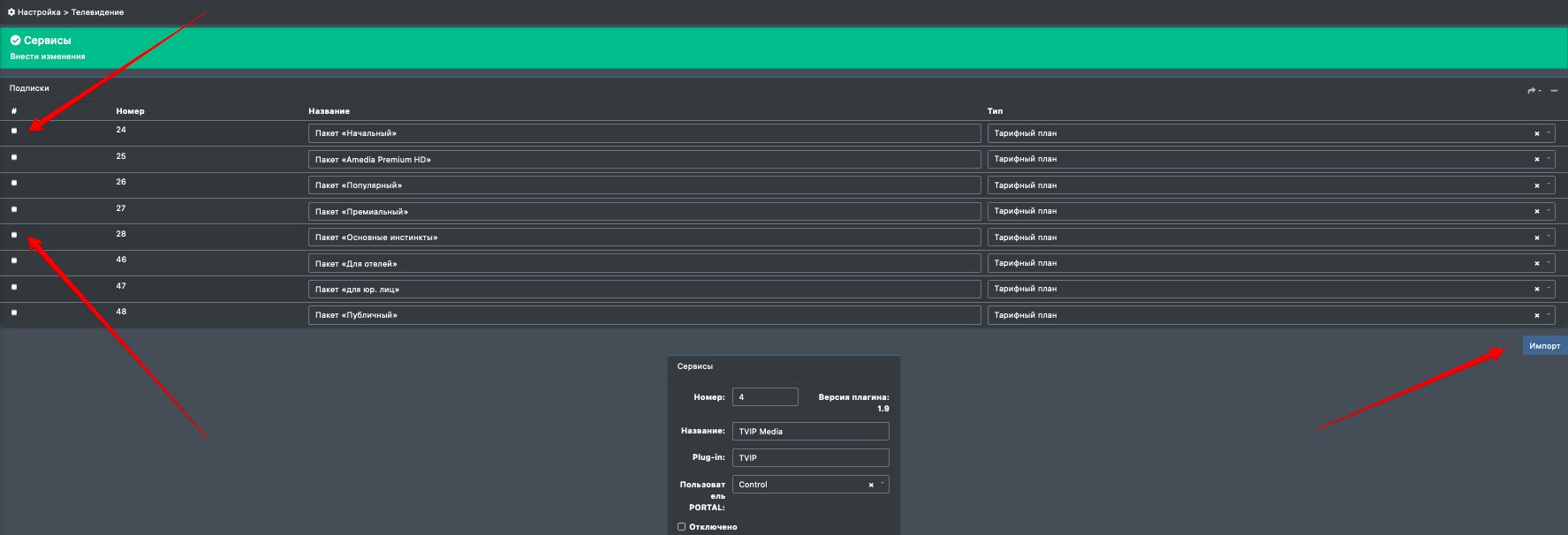Viewport: 1568px width, 535px height.
Task: Collapse the Подписки panel with minus icon
Action: point(1554,90)
